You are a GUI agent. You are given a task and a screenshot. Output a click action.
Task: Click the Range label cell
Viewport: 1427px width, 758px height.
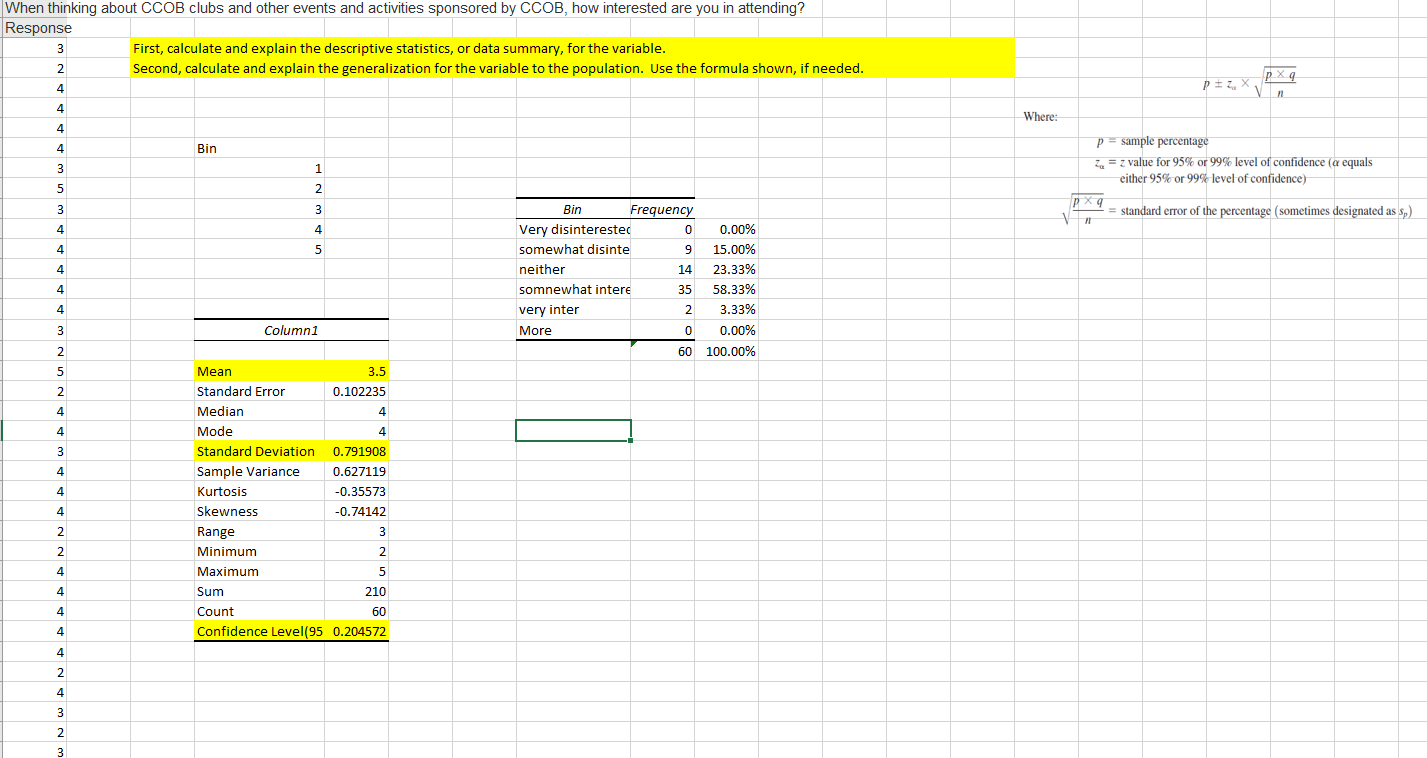(258, 531)
